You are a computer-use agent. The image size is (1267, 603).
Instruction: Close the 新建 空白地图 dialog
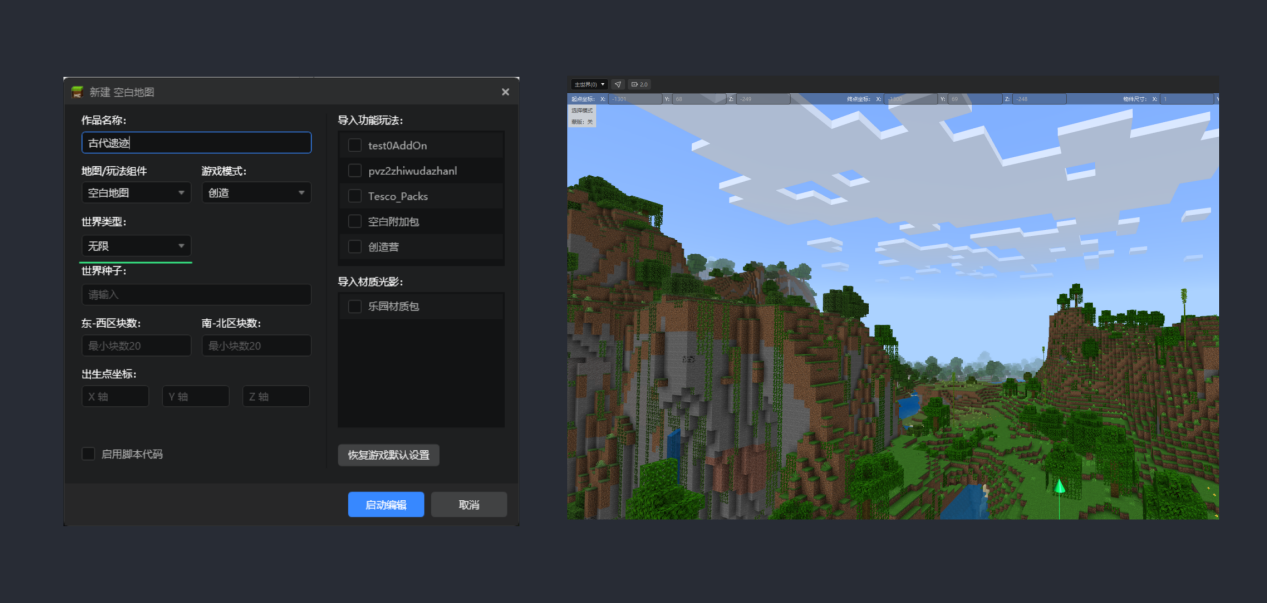[505, 92]
